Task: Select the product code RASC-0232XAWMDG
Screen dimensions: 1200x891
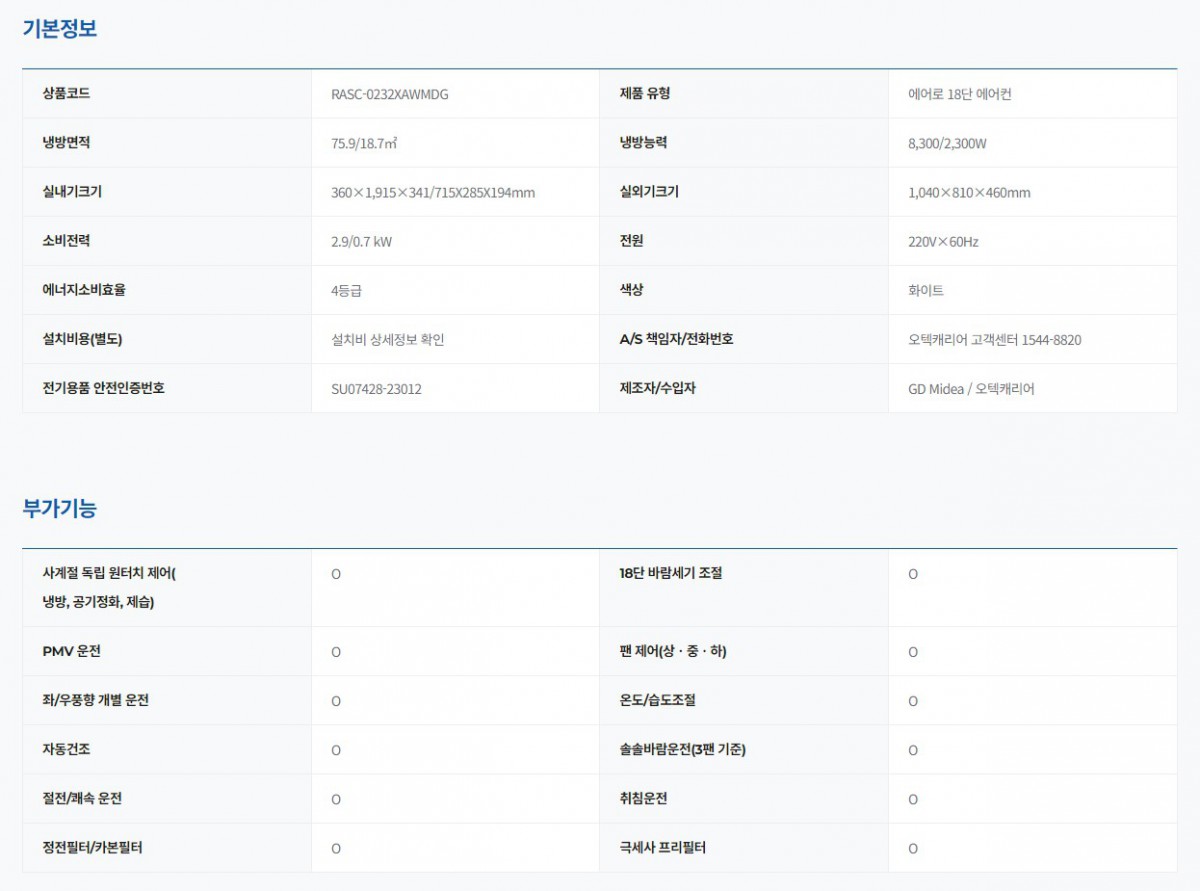Action: pyautogui.click(x=389, y=95)
